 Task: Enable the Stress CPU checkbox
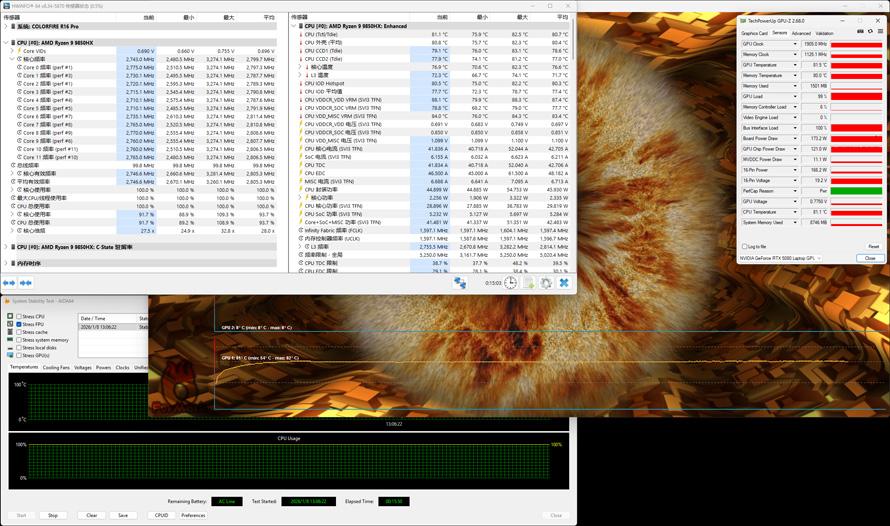tap(19, 317)
